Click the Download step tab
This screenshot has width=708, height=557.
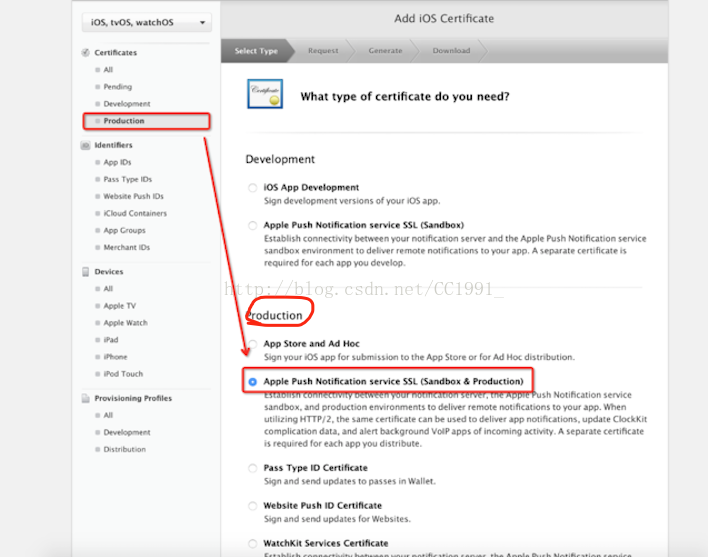tap(451, 51)
